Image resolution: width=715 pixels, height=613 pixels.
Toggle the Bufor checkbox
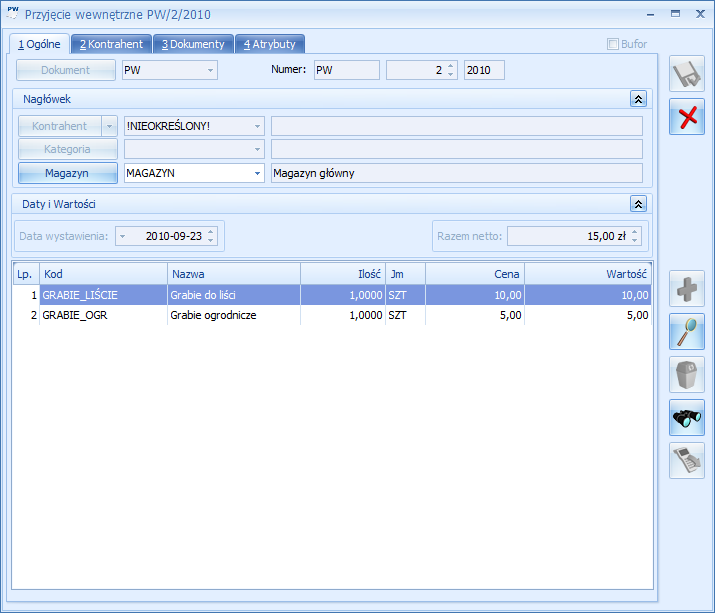click(613, 44)
